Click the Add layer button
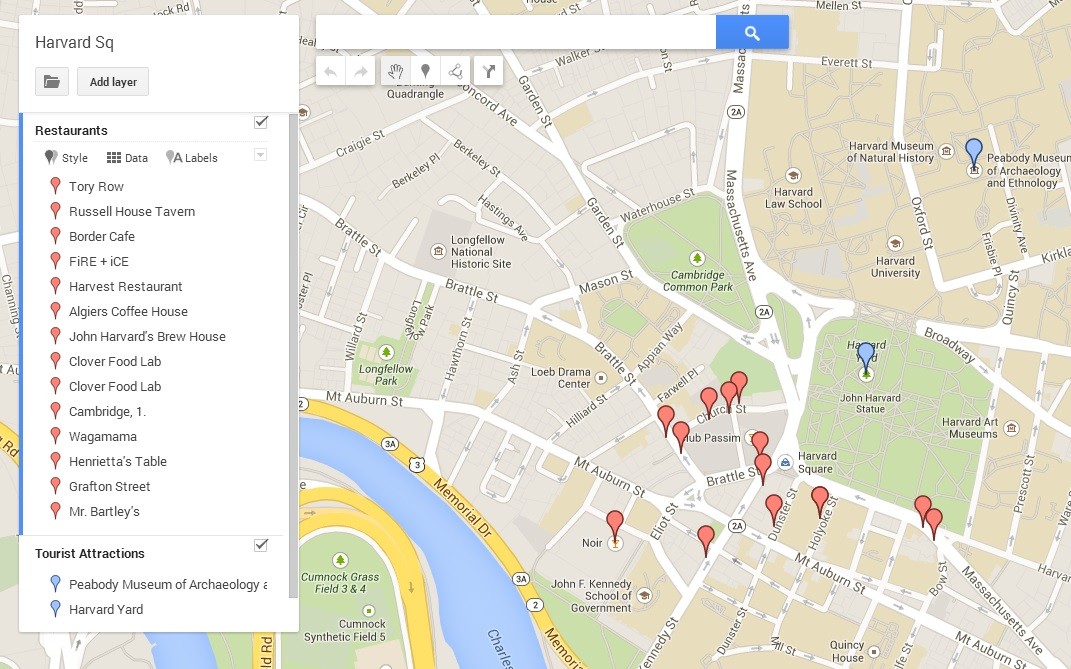1071x669 pixels. (113, 82)
